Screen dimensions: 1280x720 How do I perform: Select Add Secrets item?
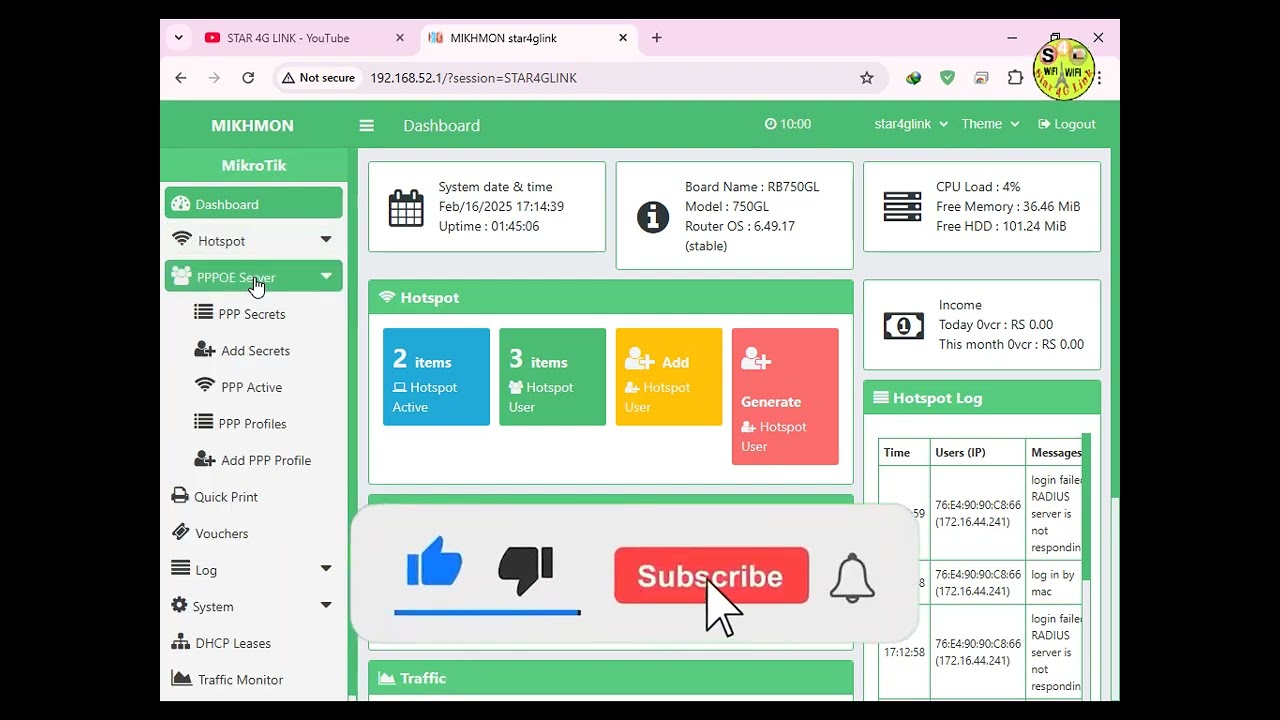[254, 351]
